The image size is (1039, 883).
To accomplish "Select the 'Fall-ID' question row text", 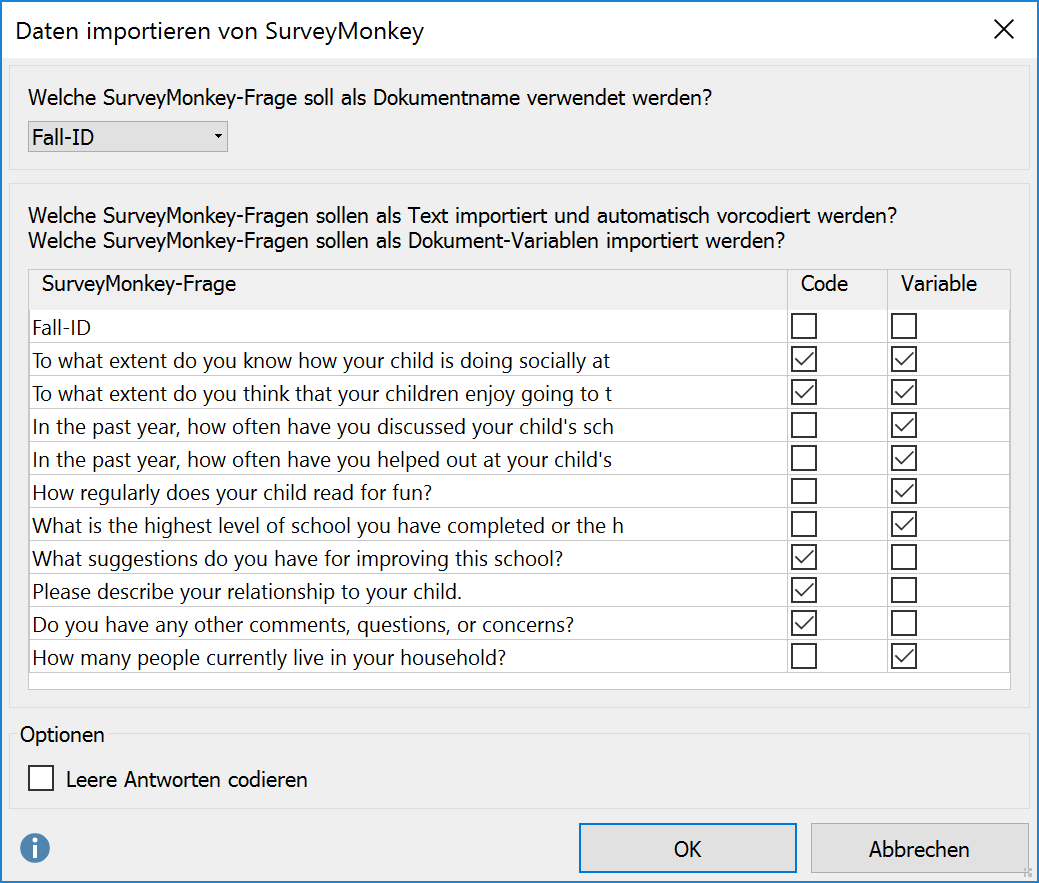I will click(62, 327).
